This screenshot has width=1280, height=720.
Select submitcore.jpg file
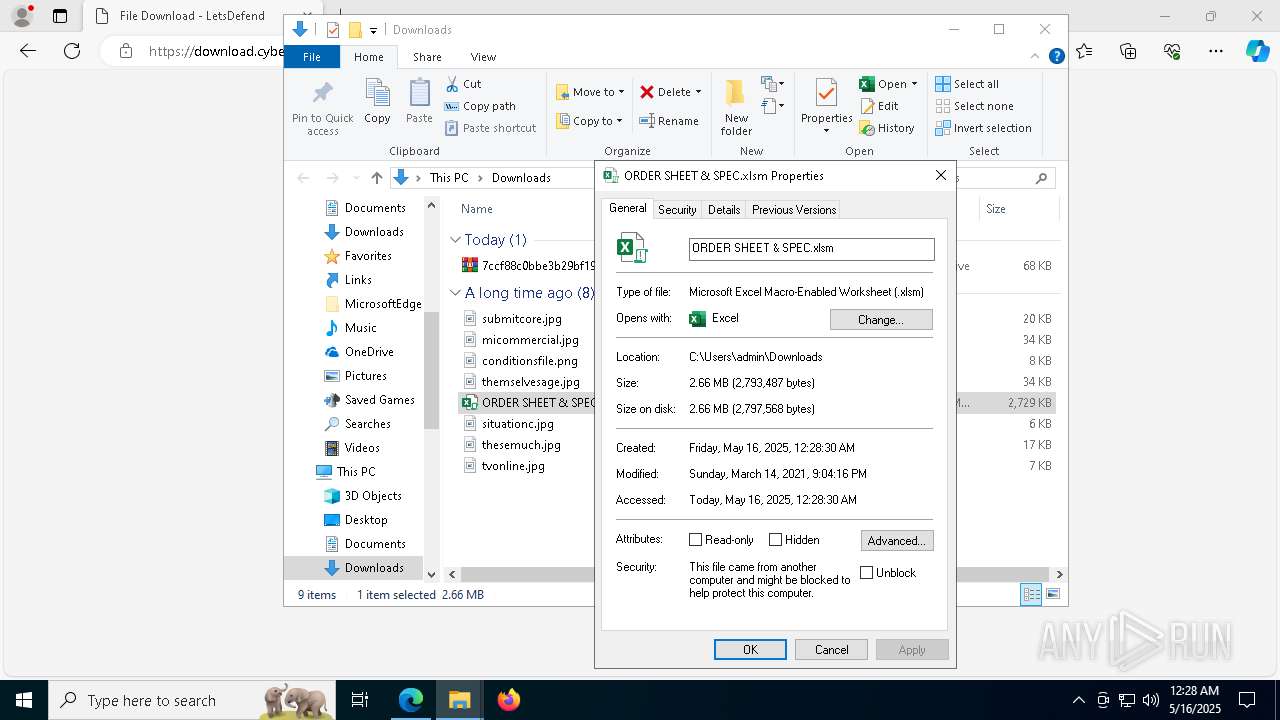(521, 319)
